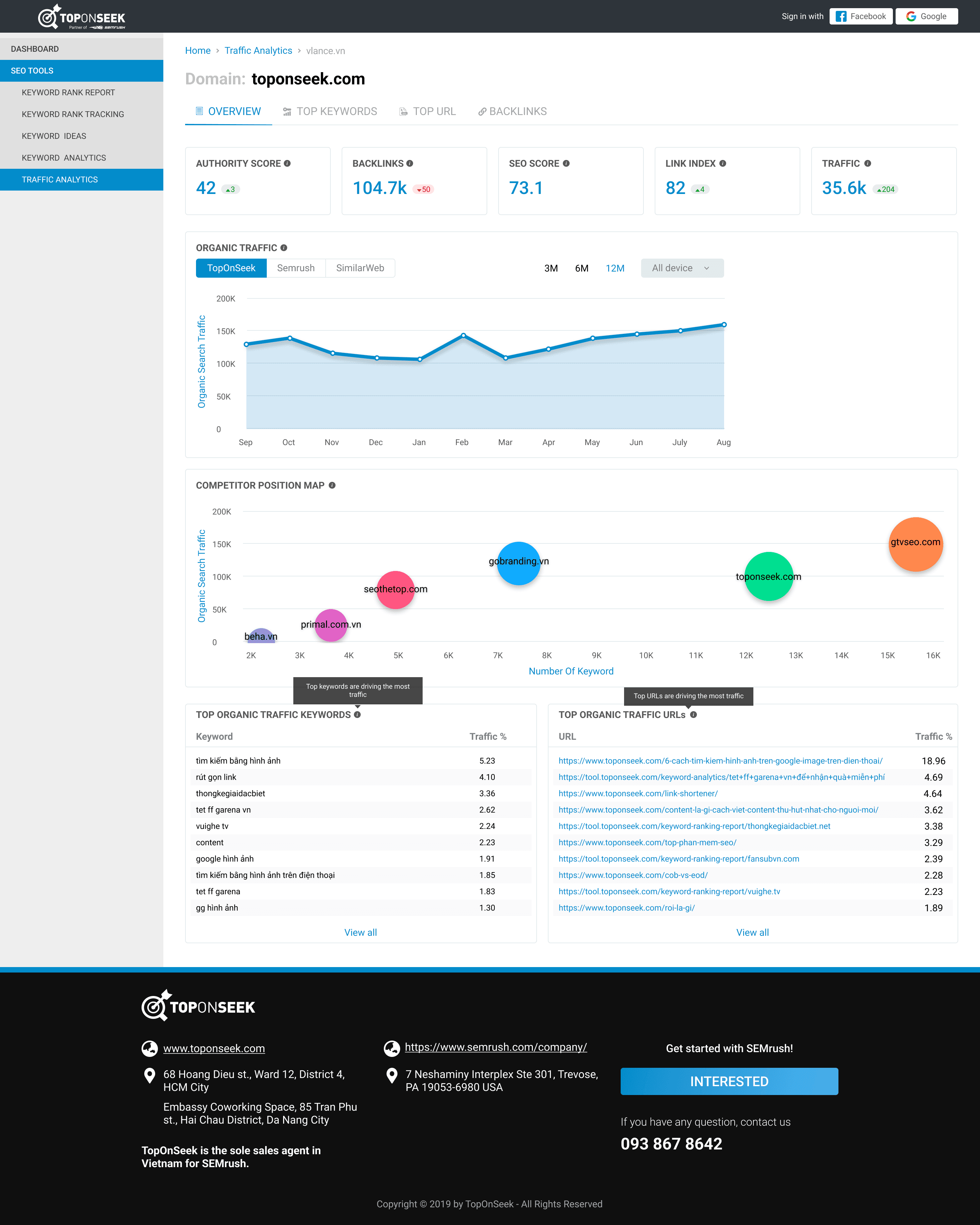Click the Backlinks value 104.7k
This screenshot has height=1225, width=980.
coord(379,188)
